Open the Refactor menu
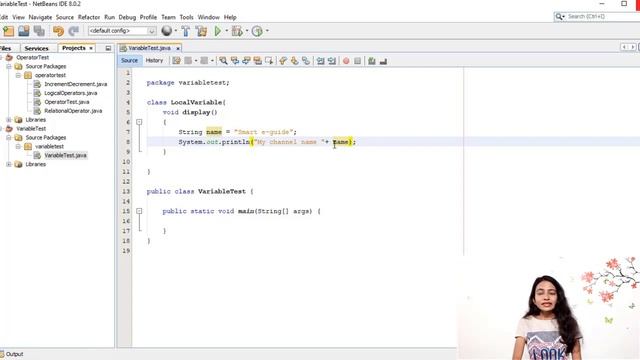Screen dimensions: 640x360 pos(89,17)
